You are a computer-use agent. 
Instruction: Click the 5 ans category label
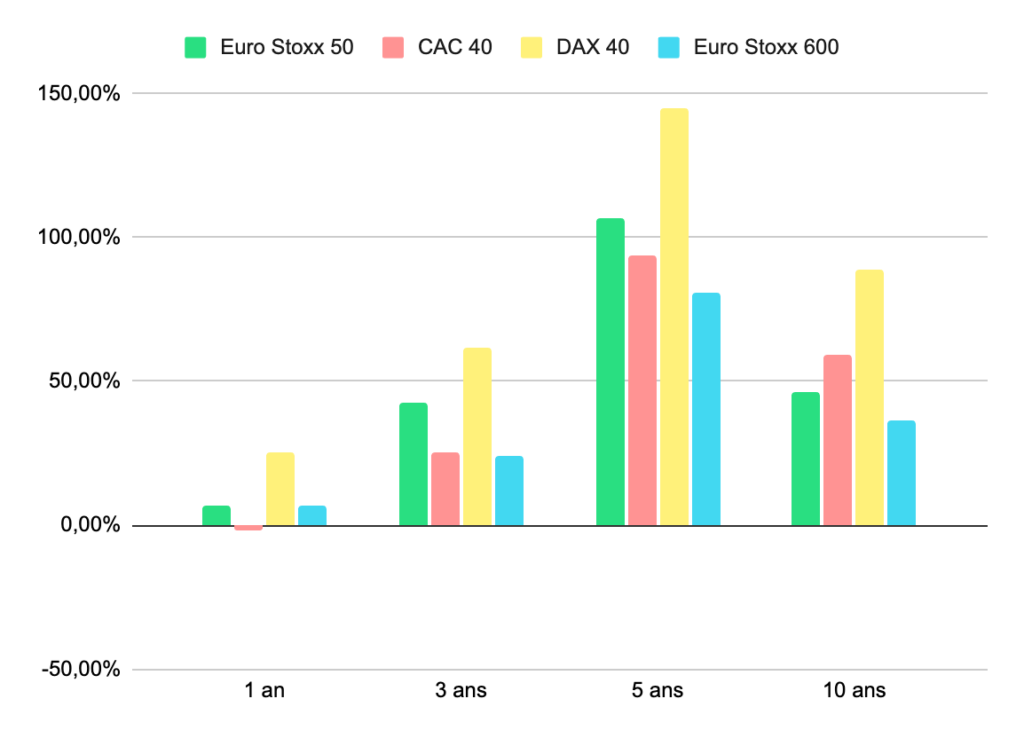click(x=658, y=690)
